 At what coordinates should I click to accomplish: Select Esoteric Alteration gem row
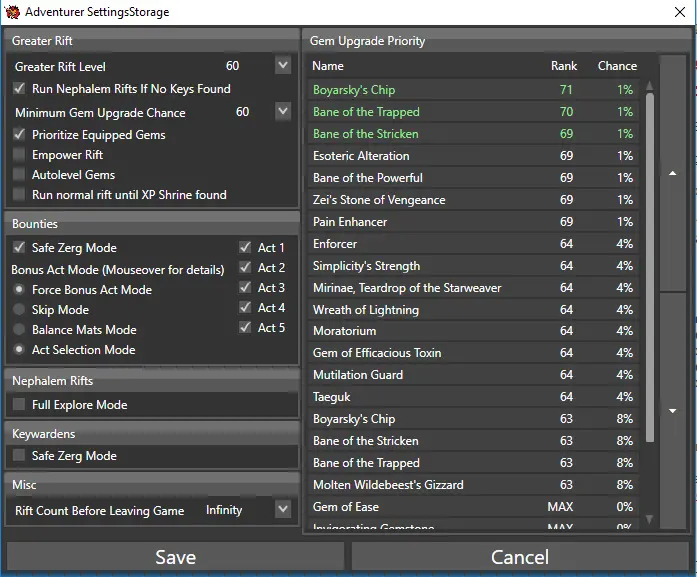coord(473,156)
